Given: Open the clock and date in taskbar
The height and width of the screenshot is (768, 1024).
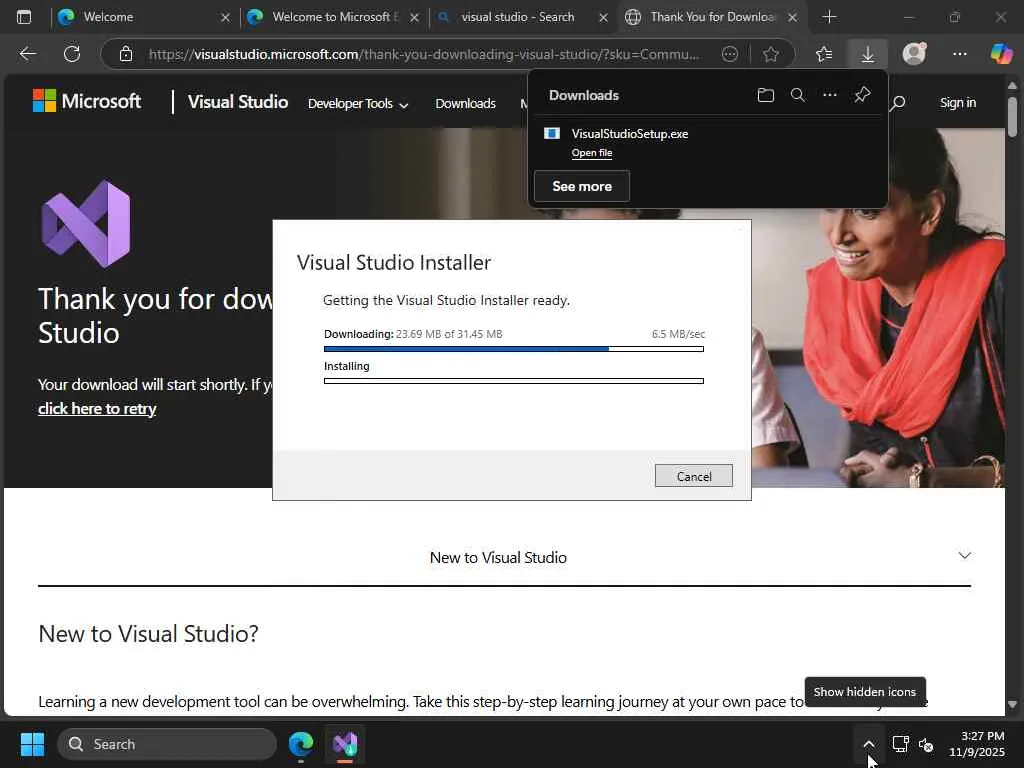Looking at the screenshot, I should point(976,744).
